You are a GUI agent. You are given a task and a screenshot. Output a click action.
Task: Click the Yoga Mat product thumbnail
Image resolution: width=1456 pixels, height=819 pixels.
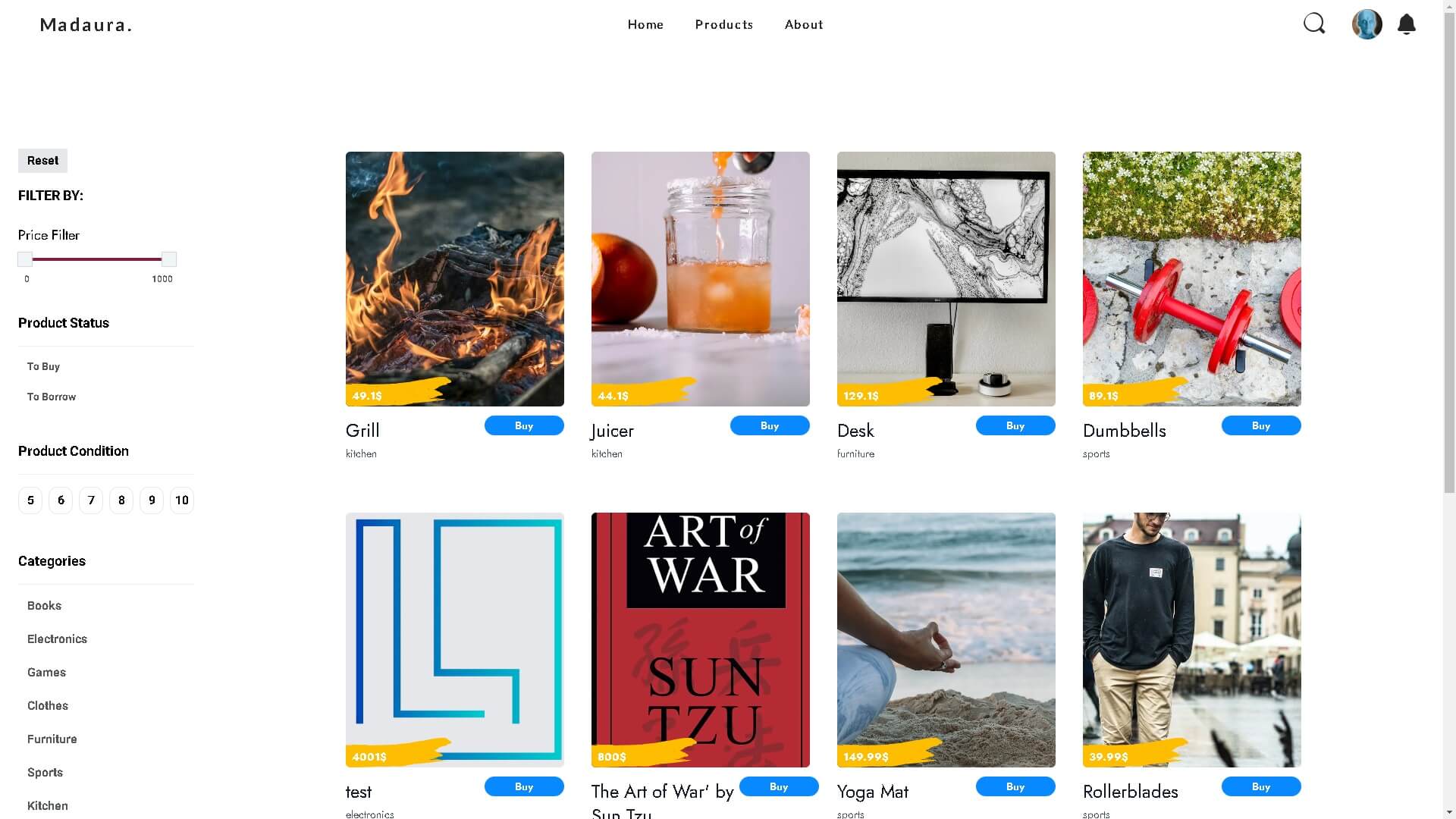(946, 639)
